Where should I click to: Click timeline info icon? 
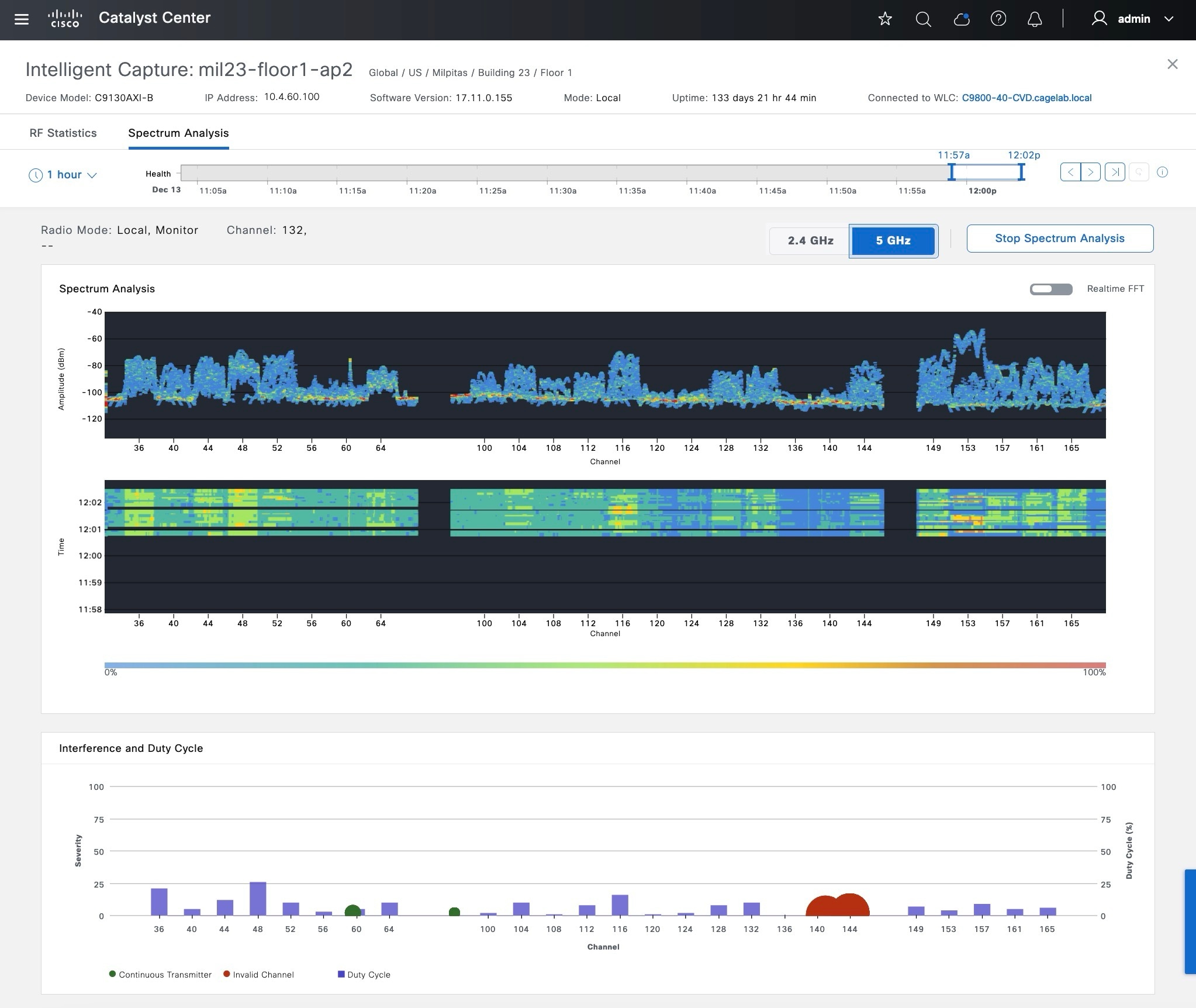[1162, 172]
